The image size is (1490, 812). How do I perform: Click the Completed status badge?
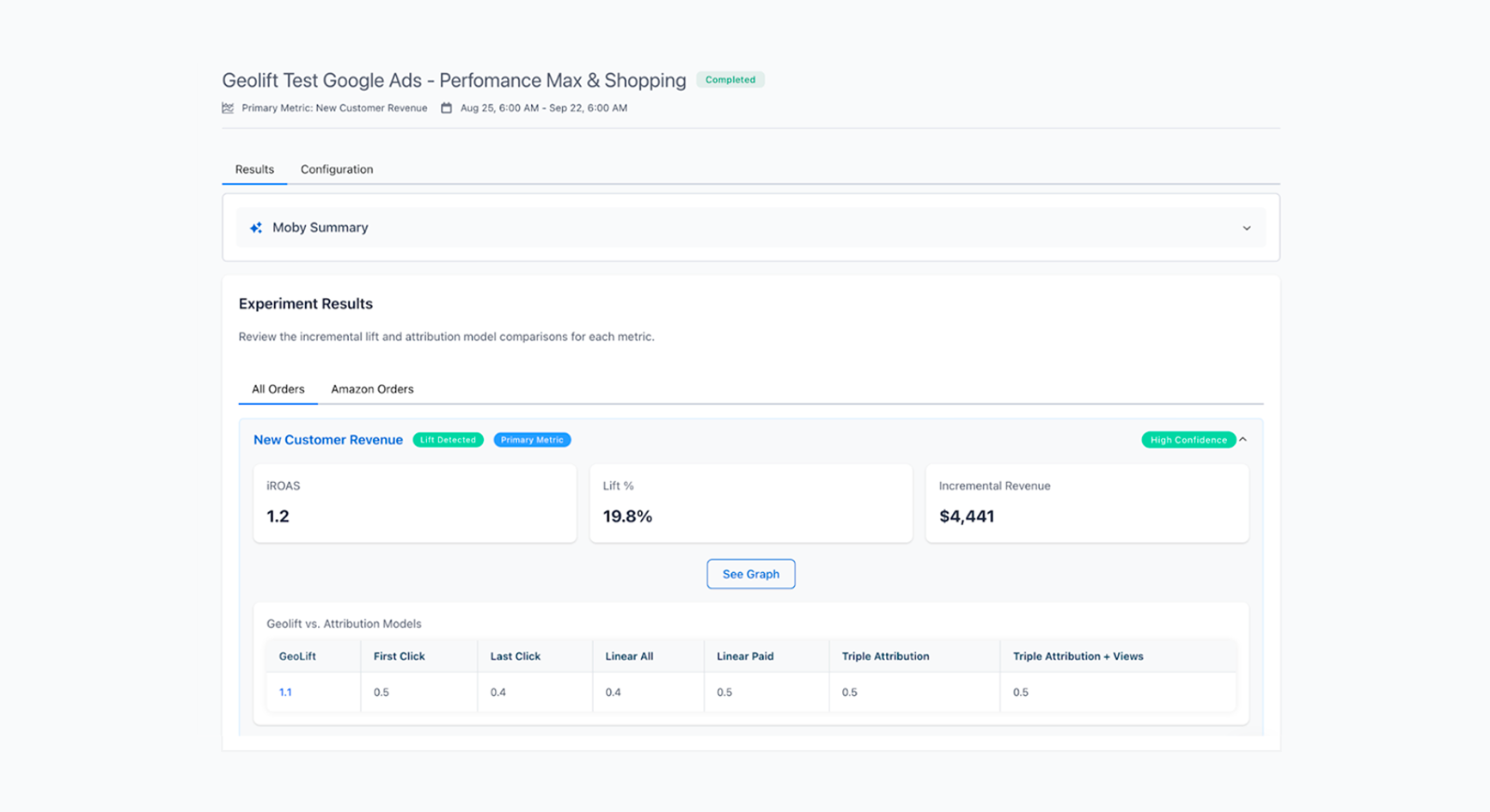(730, 80)
